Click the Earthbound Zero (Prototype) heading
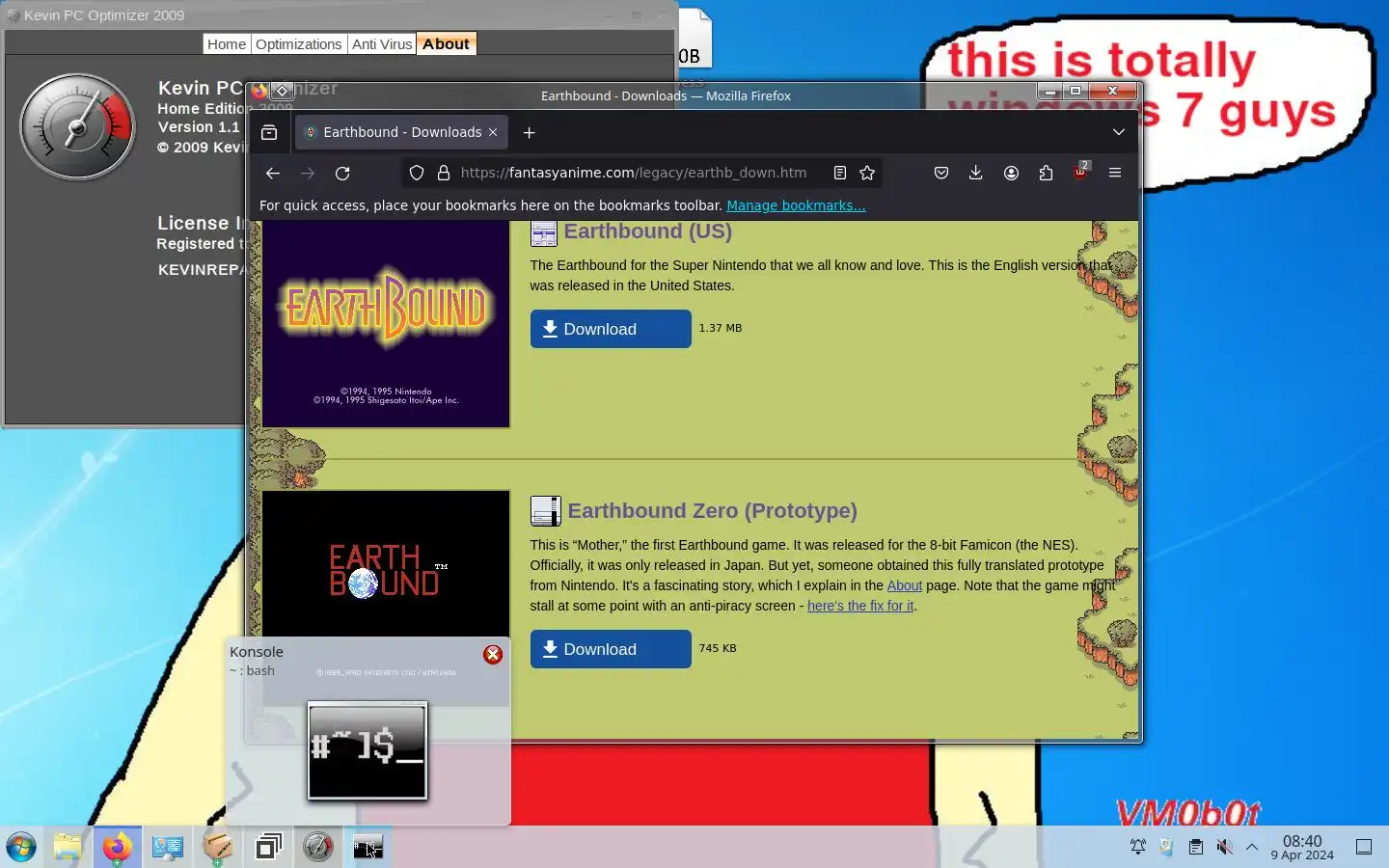Viewport: 1389px width, 868px height. click(712, 511)
